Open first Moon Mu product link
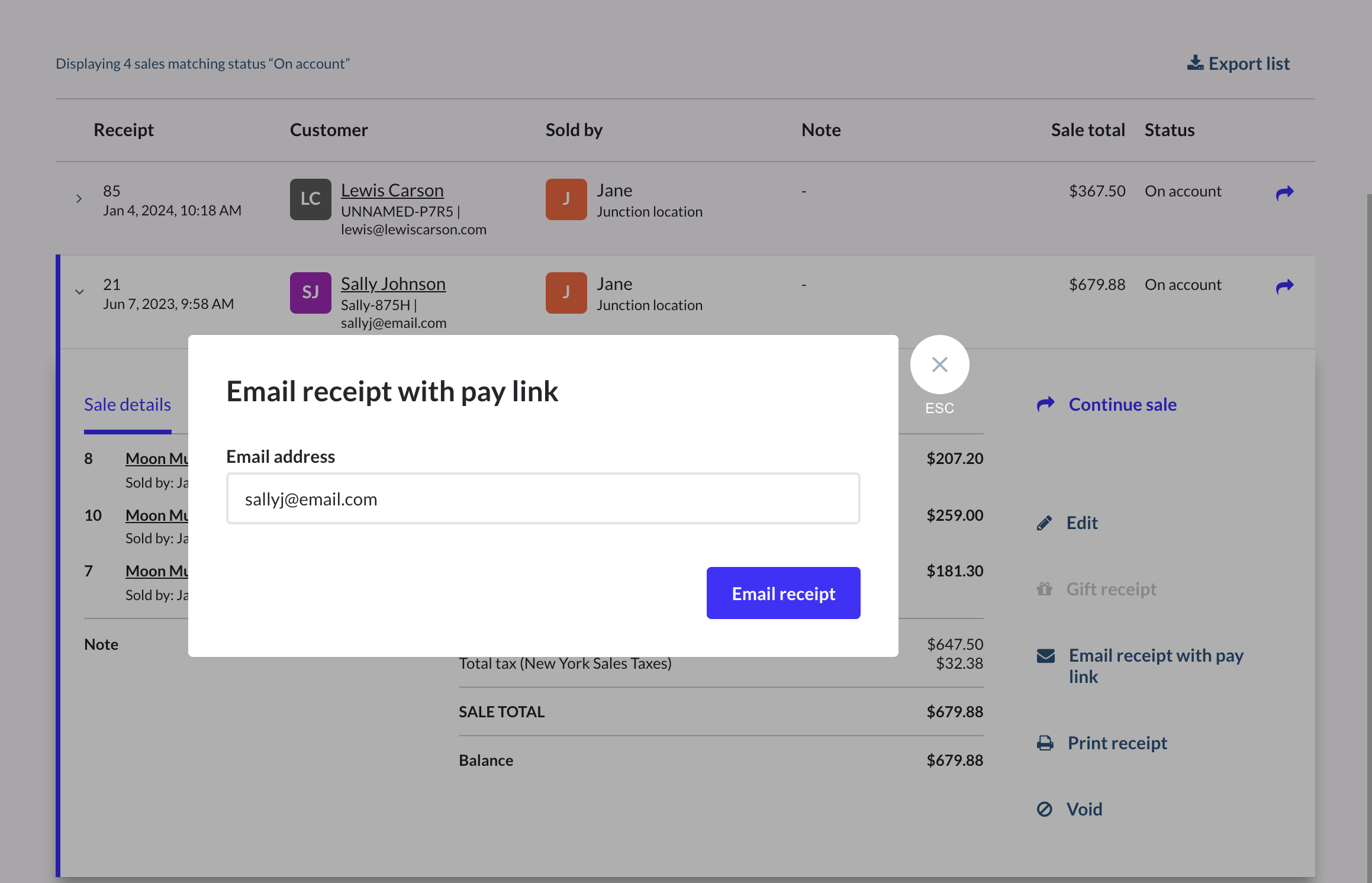Screen dimensions: 1372x883 tap(157, 459)
